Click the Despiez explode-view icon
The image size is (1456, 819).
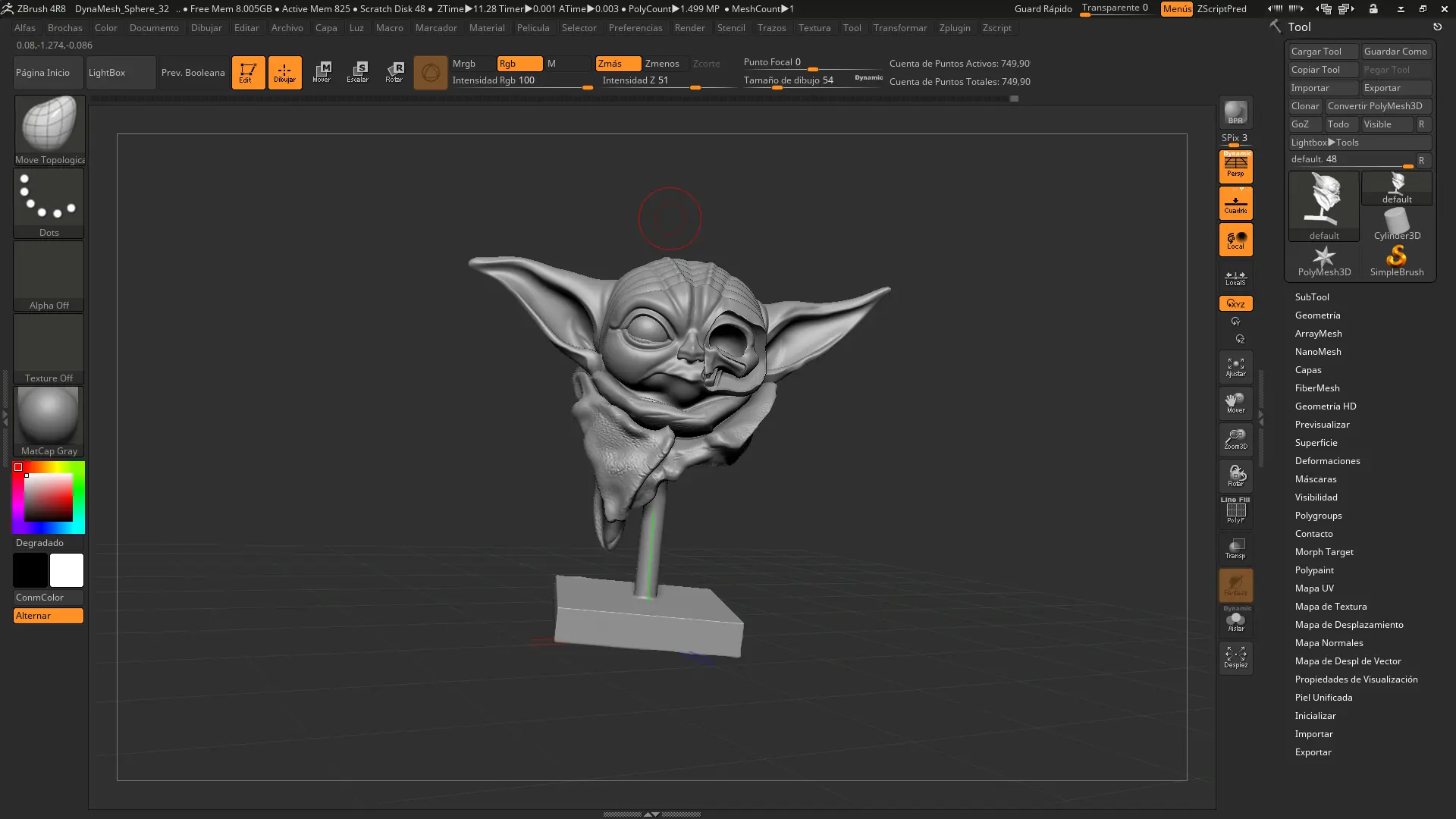1235,657
